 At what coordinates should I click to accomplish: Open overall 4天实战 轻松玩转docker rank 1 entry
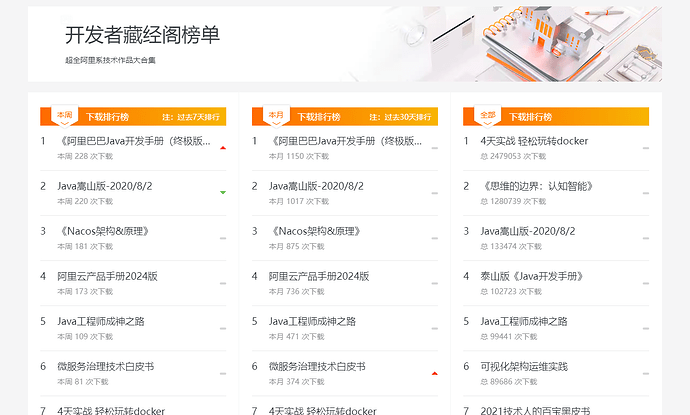click(534, 141)
